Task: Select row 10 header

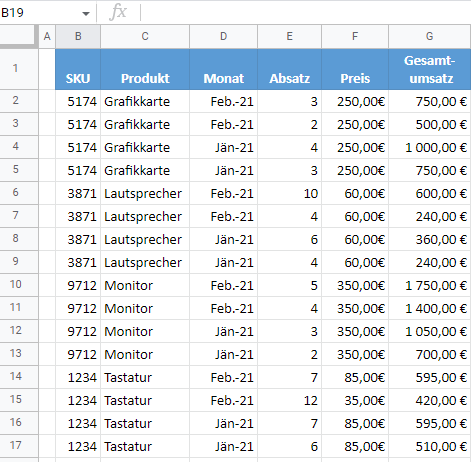Action: [19, 285]
